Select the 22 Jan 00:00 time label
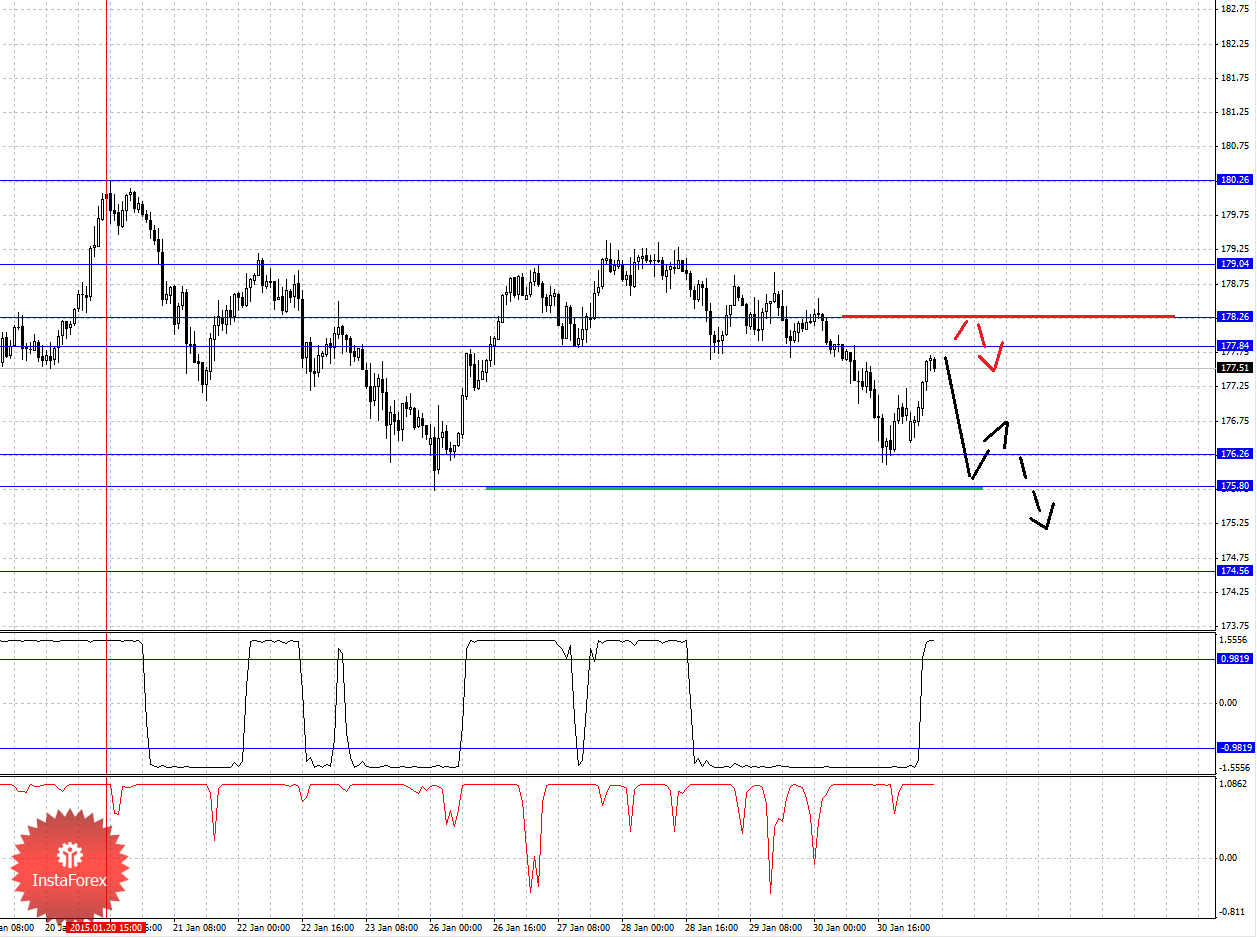 (x=264, y=928)
